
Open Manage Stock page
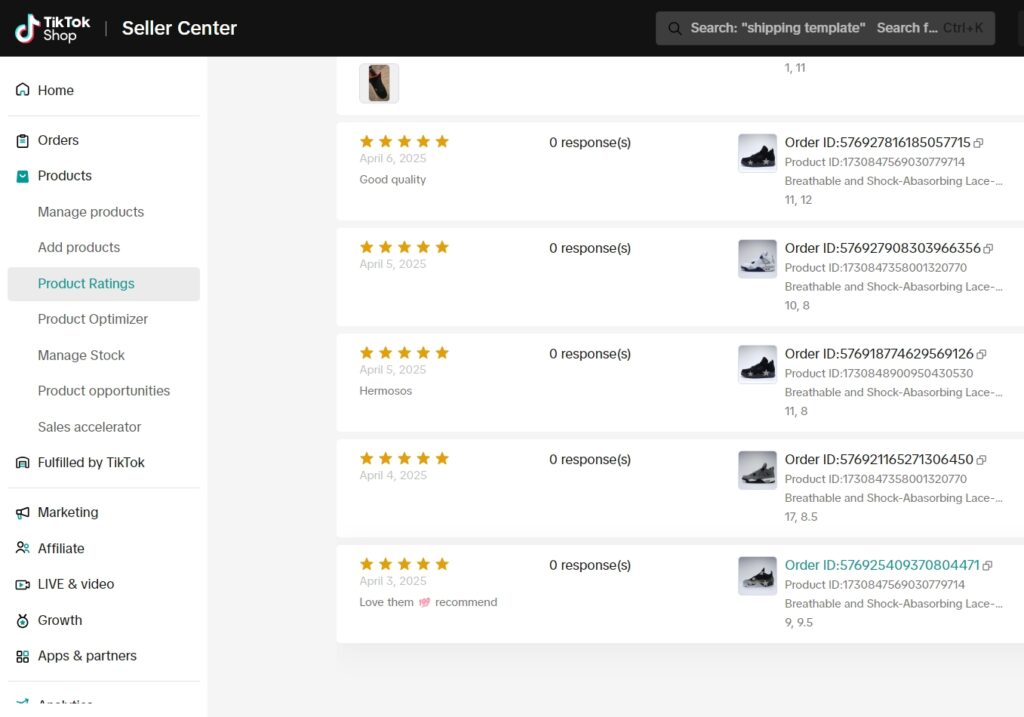click(x=81, y=355)
